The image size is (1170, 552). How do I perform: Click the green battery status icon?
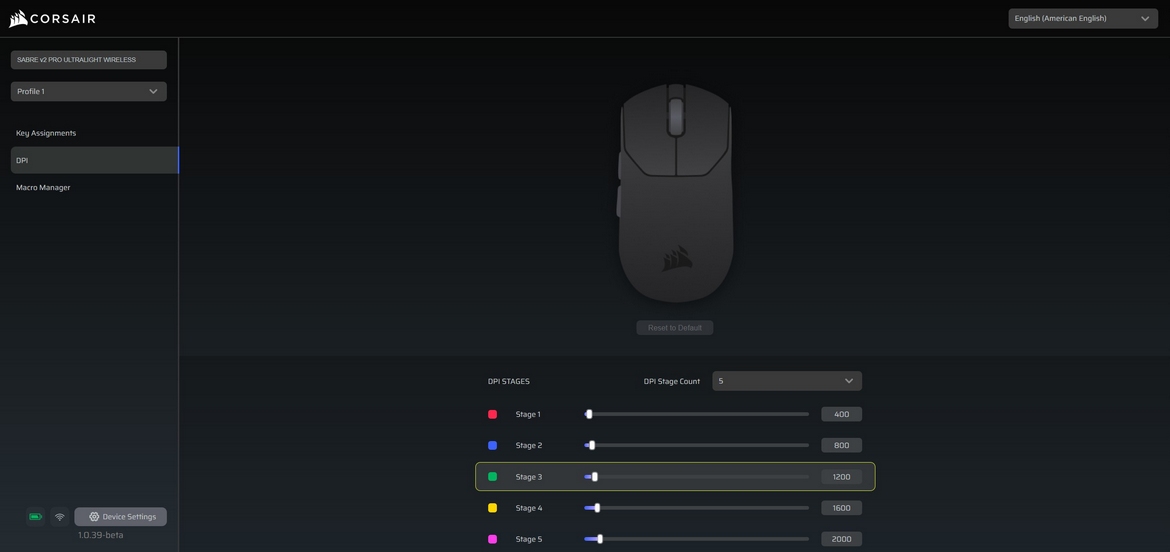coord(35,517)
